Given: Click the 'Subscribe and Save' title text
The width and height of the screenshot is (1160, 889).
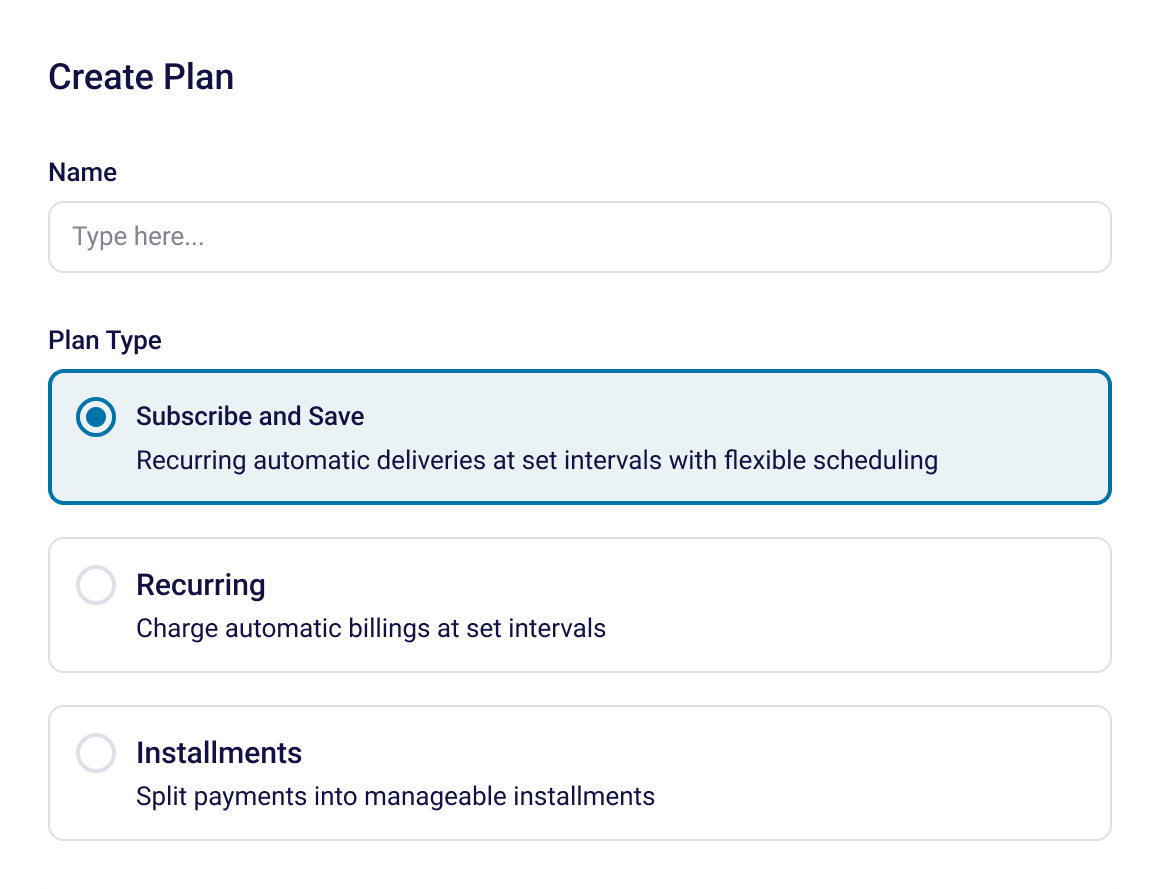Looking at the screenshot, I should click(x=249, y=417).
